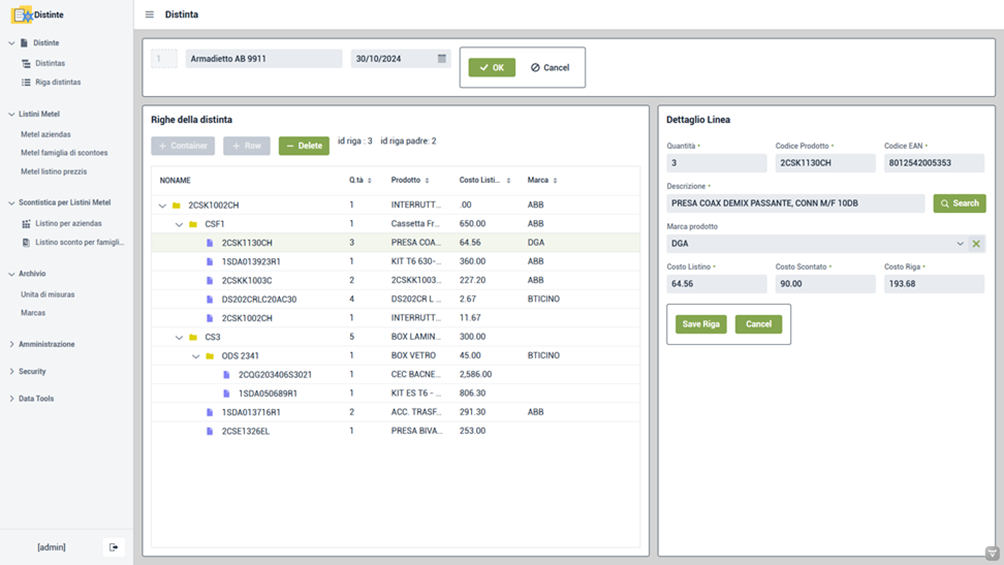Toggle the hamburger menu icon

point(149,15)
